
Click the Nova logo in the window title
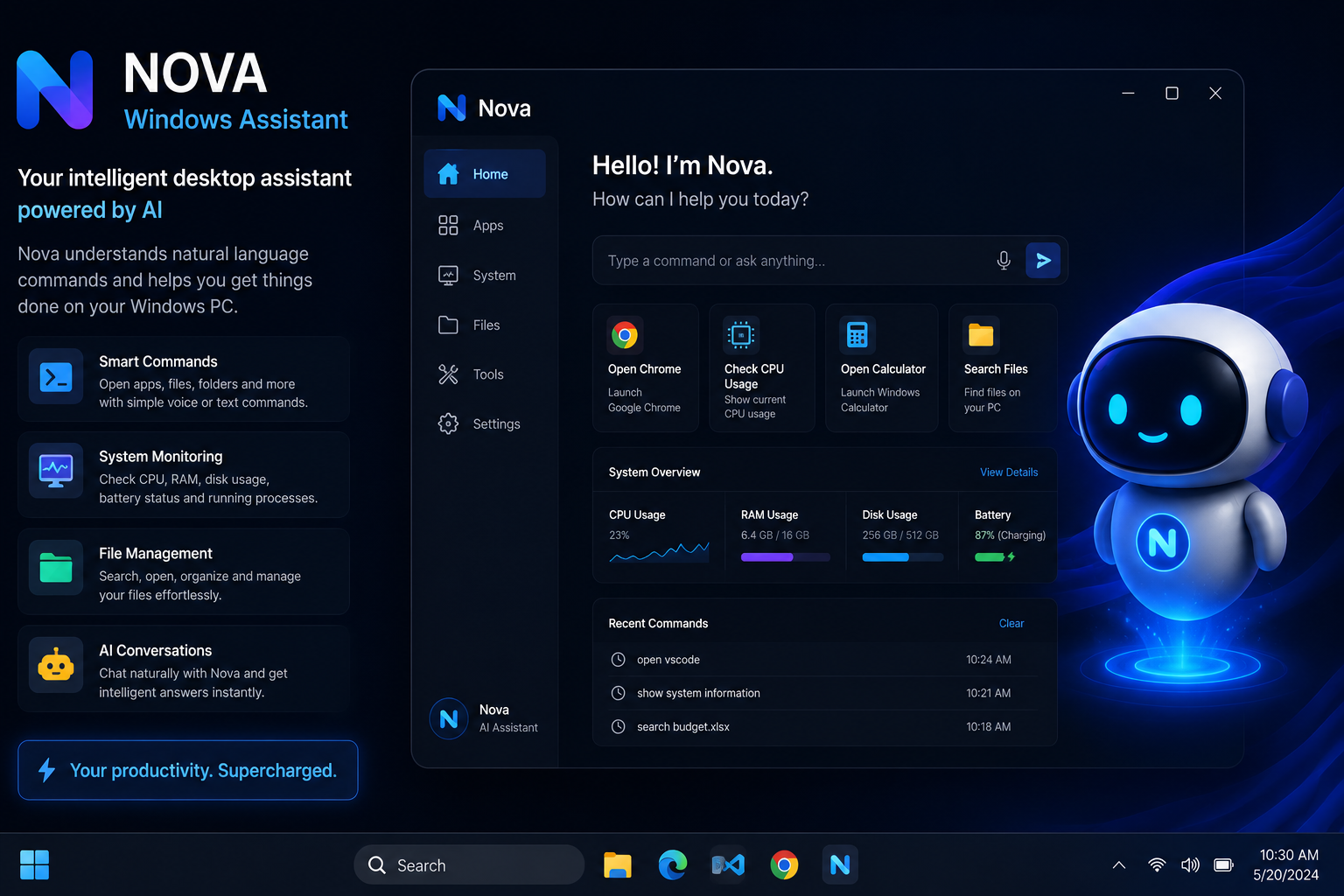pos(451,108)
